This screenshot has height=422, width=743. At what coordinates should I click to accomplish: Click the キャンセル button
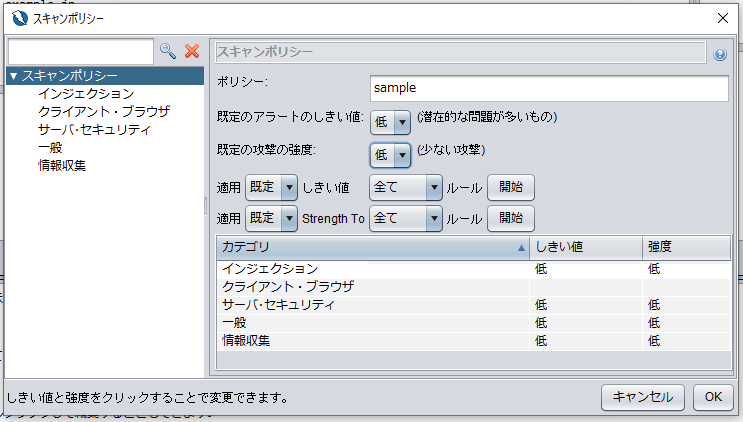point(643,397)
